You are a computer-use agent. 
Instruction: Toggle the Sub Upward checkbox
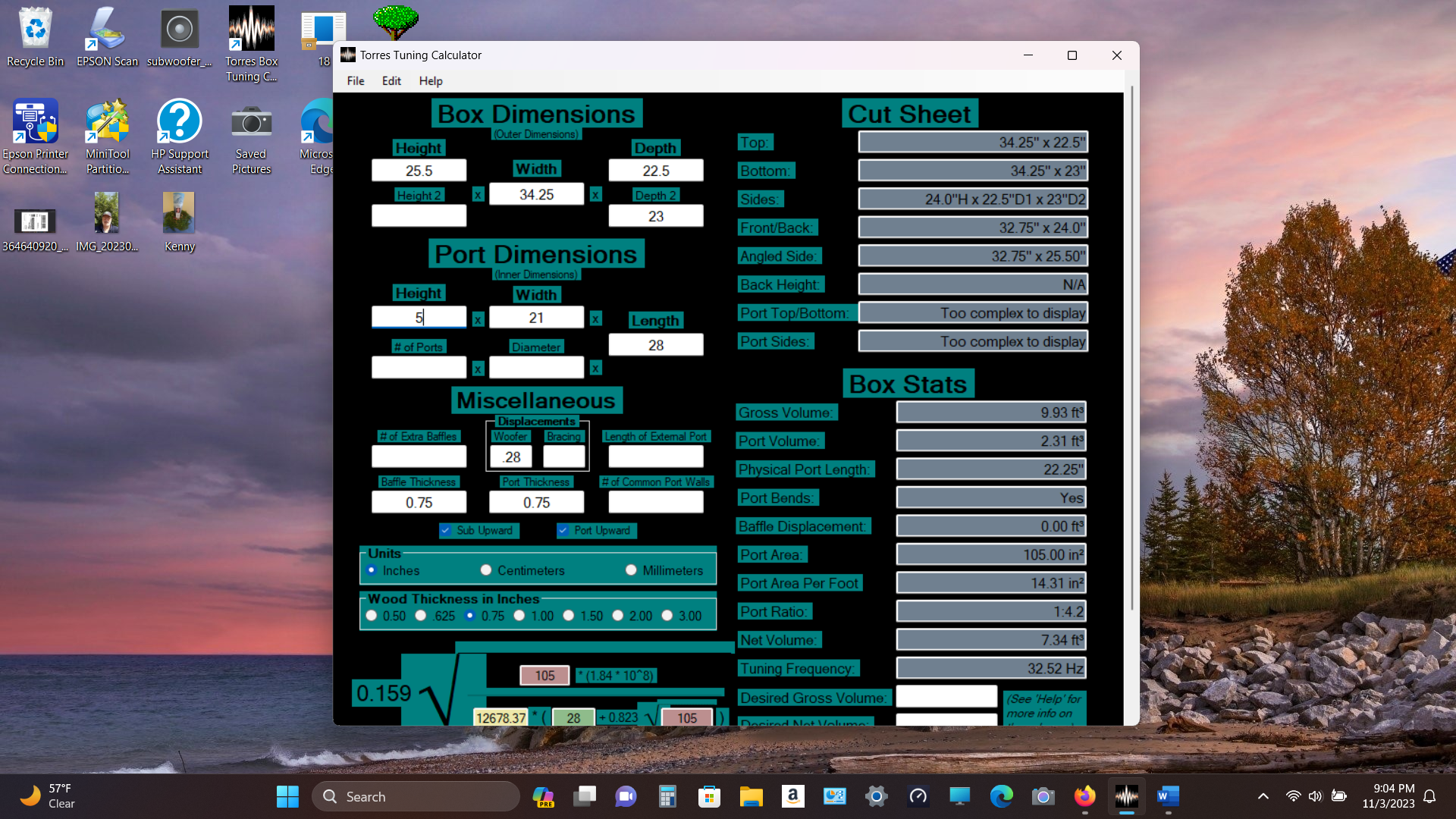[446, 531]
